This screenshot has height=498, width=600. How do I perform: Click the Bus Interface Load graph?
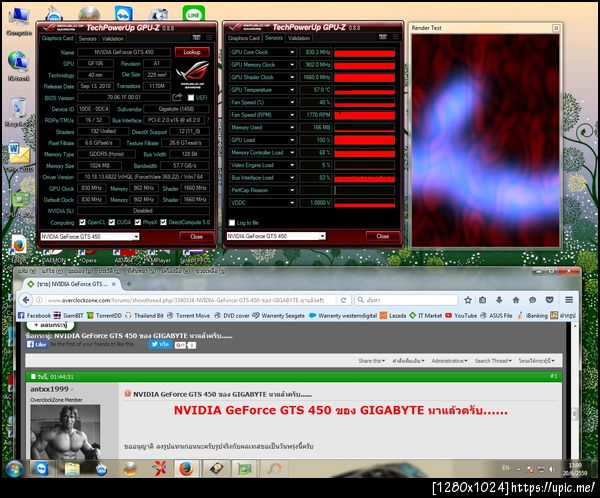pos(365,178)
